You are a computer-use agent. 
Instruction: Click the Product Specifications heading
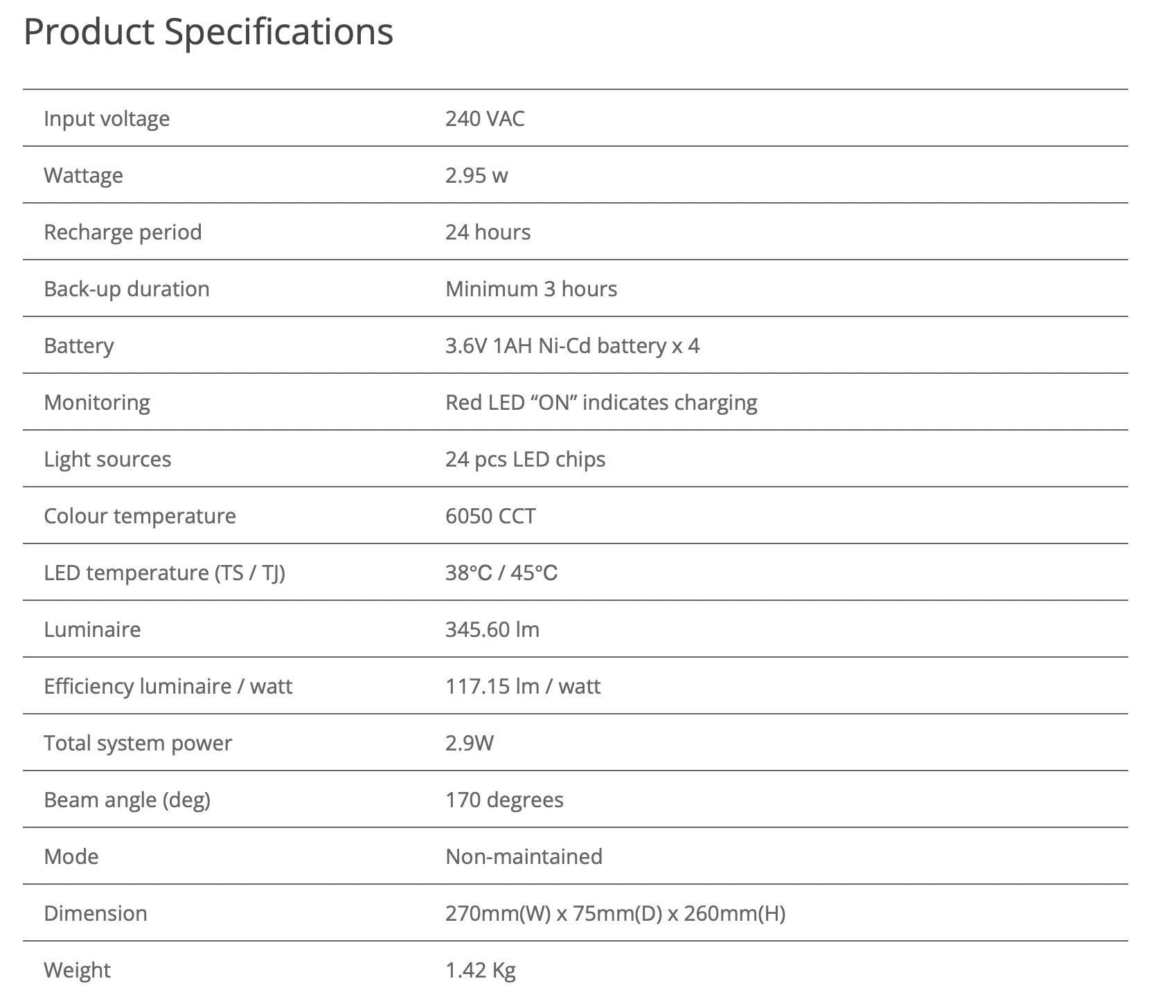(x=208, y=33)
